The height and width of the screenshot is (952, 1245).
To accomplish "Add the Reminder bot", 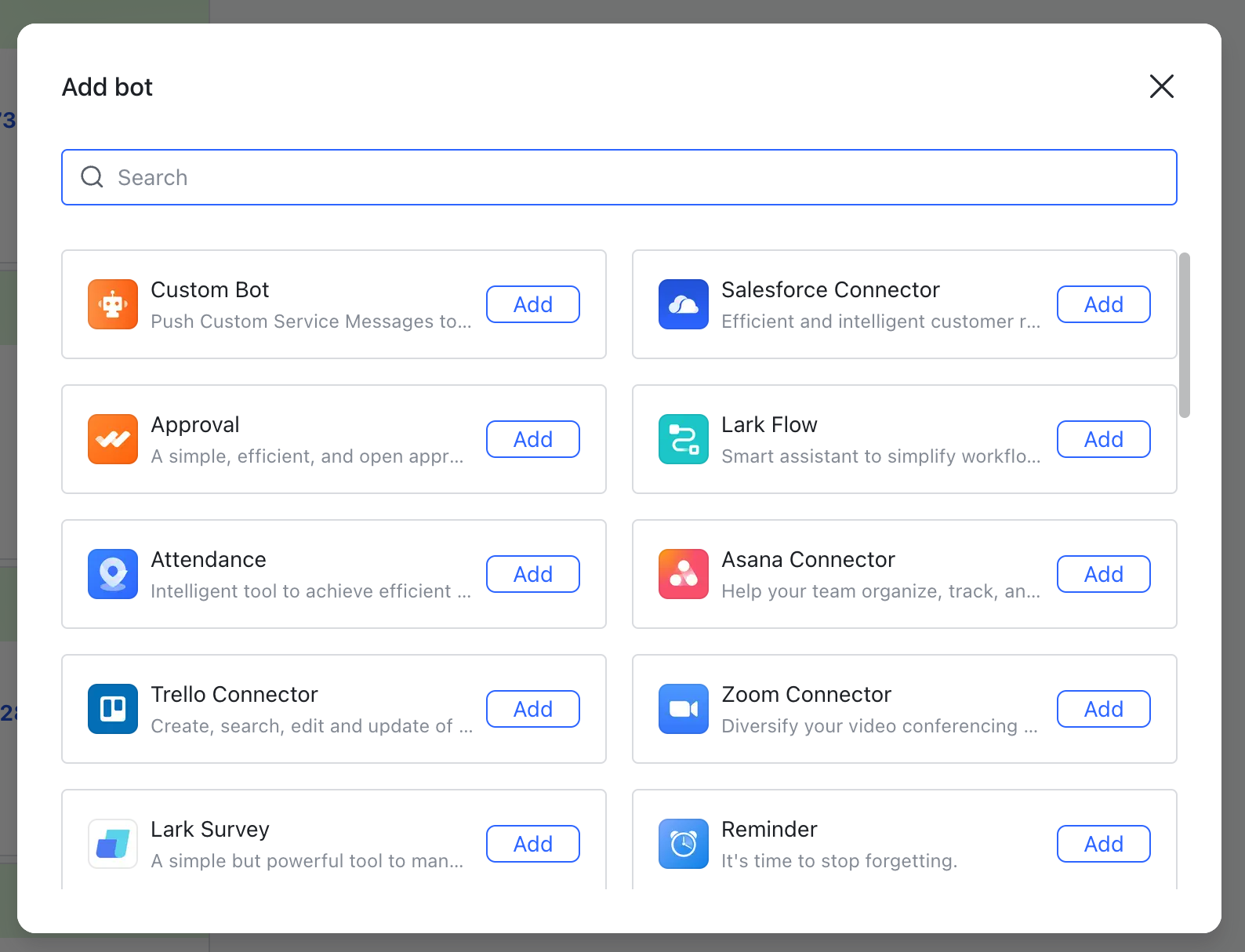I will click(x=1104, y=844).
